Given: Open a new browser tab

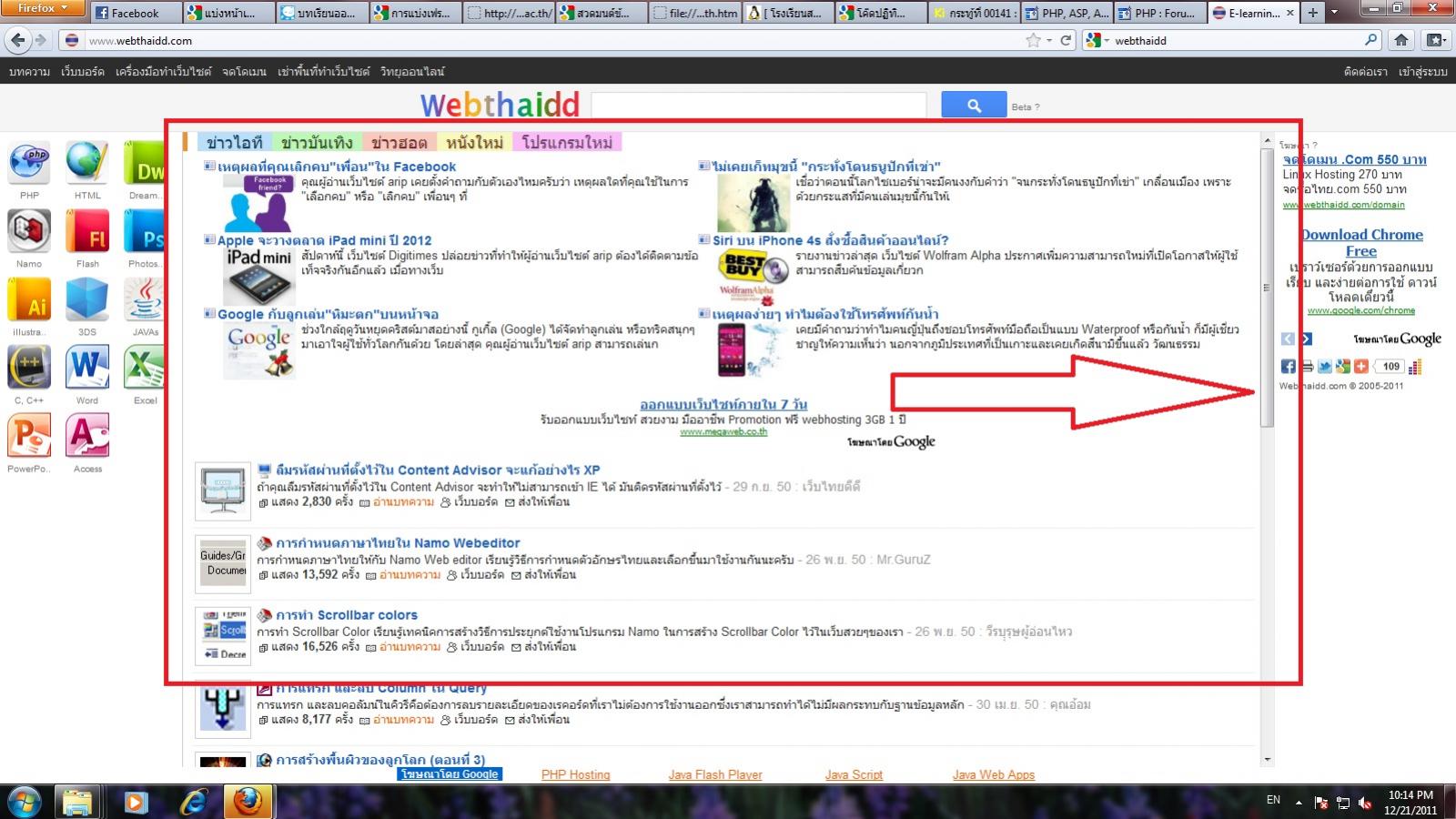Looking at the screenshot, I should tap(1312, 13).
